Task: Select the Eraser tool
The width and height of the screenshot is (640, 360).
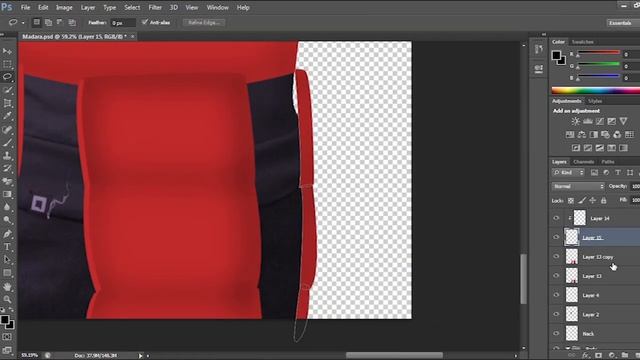Action: 7,181
